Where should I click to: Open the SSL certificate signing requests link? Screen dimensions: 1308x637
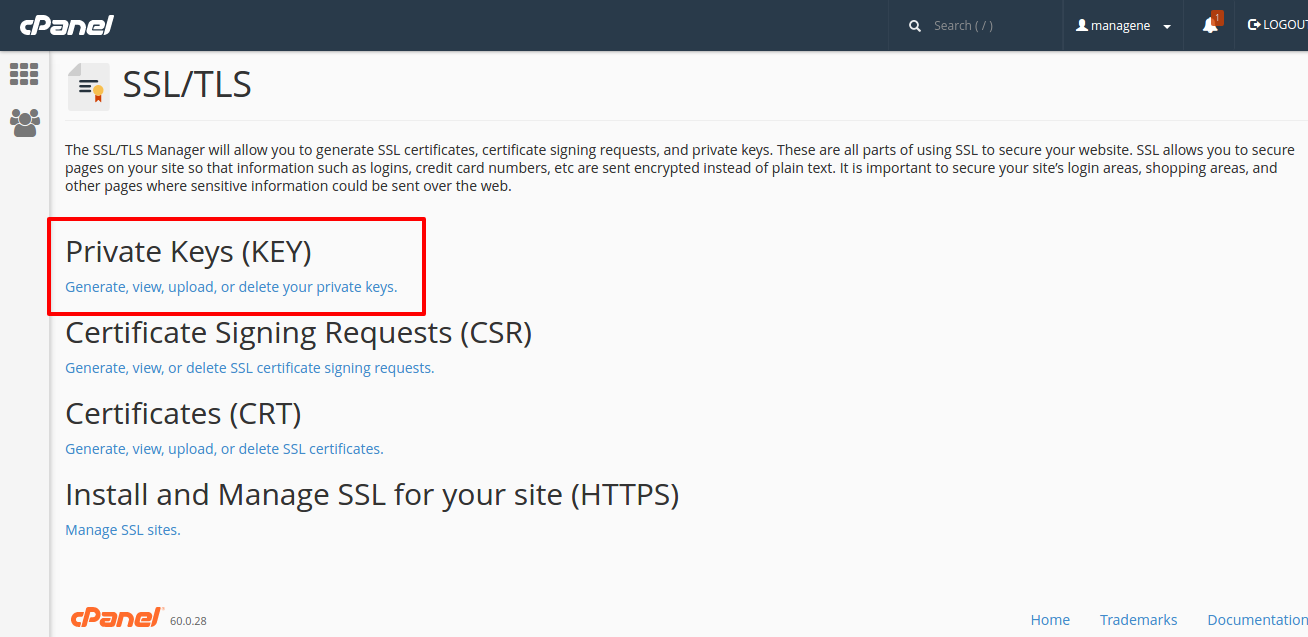click(x=249, y=368)
